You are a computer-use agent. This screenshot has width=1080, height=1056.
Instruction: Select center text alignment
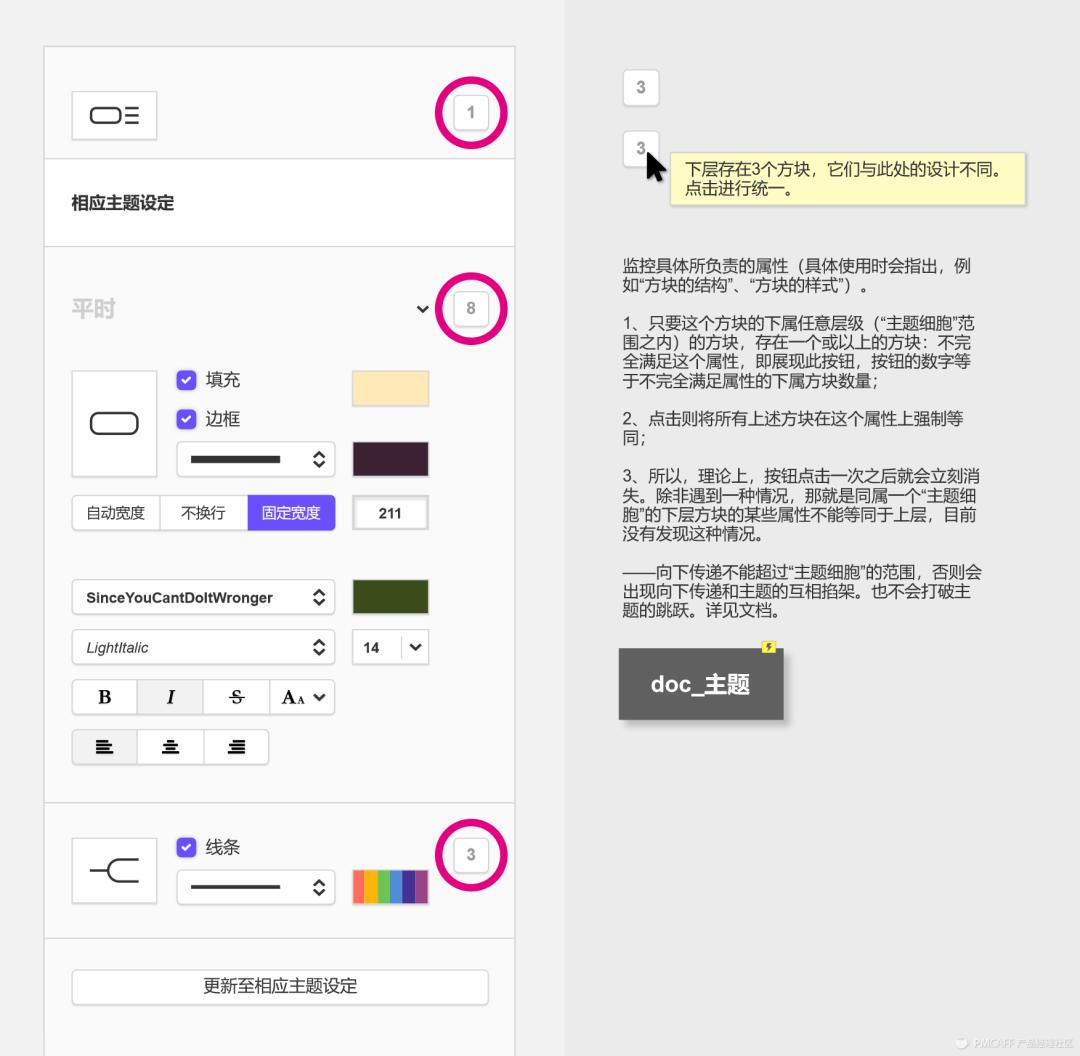[x=170, y=747]
